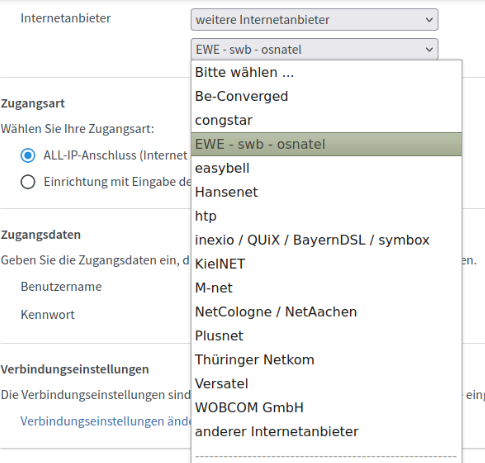
Task: Click the Benutzername label
Action: [61, 287]
